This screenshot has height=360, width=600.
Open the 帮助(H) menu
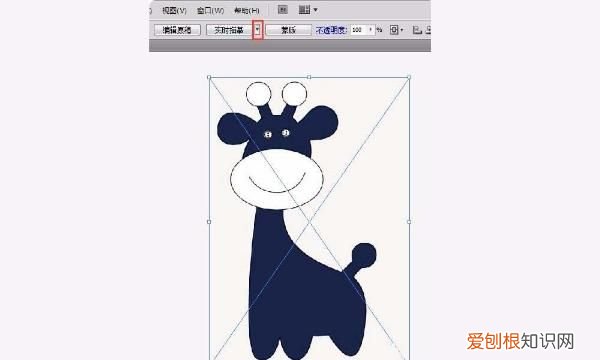(x=247, y=10)
